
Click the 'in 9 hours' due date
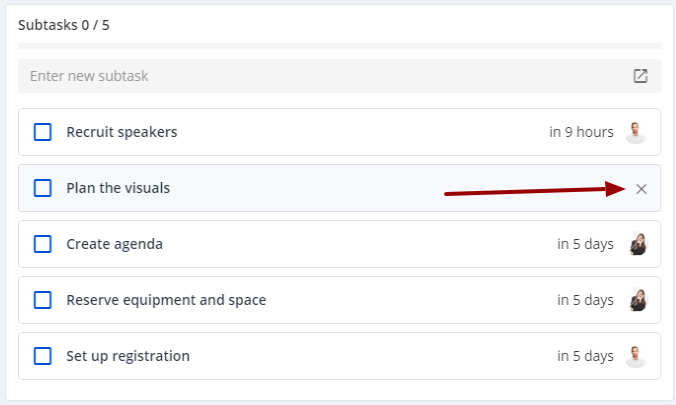(x=581, y=132)
